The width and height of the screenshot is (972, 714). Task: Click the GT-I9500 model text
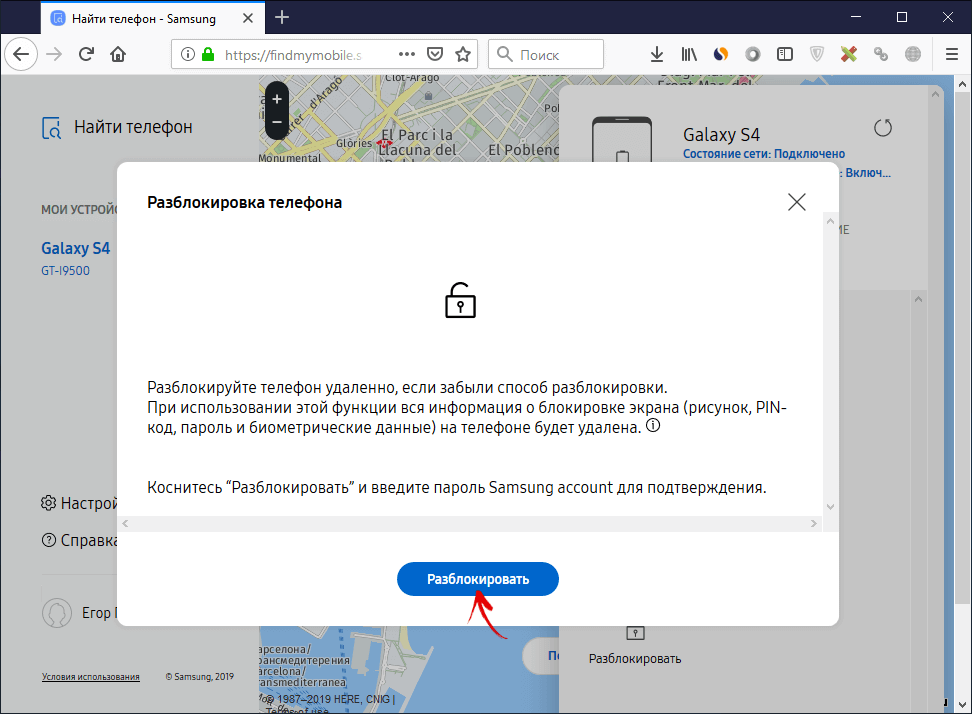(x=66, y=271)
